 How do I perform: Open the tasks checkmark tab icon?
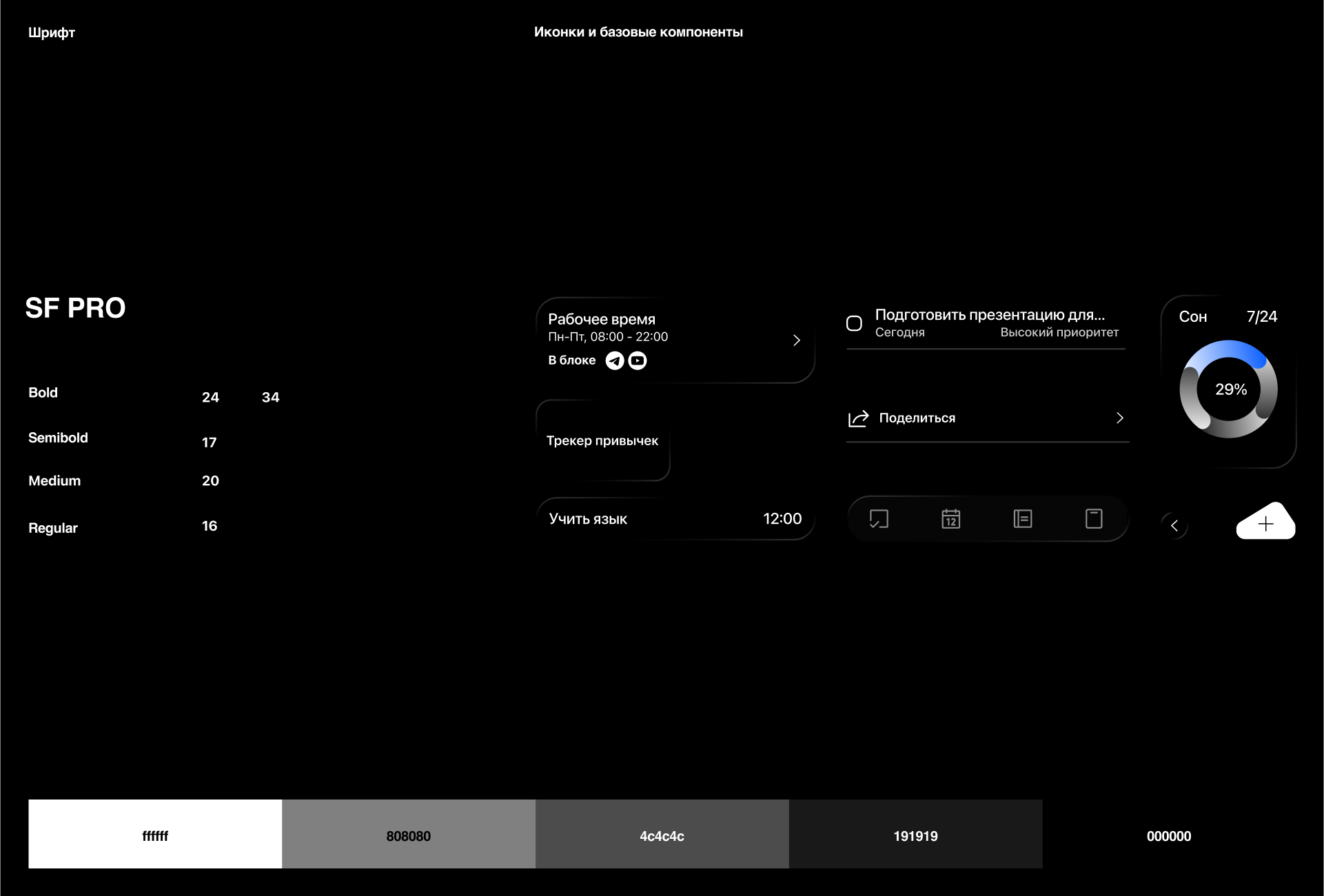879,519
